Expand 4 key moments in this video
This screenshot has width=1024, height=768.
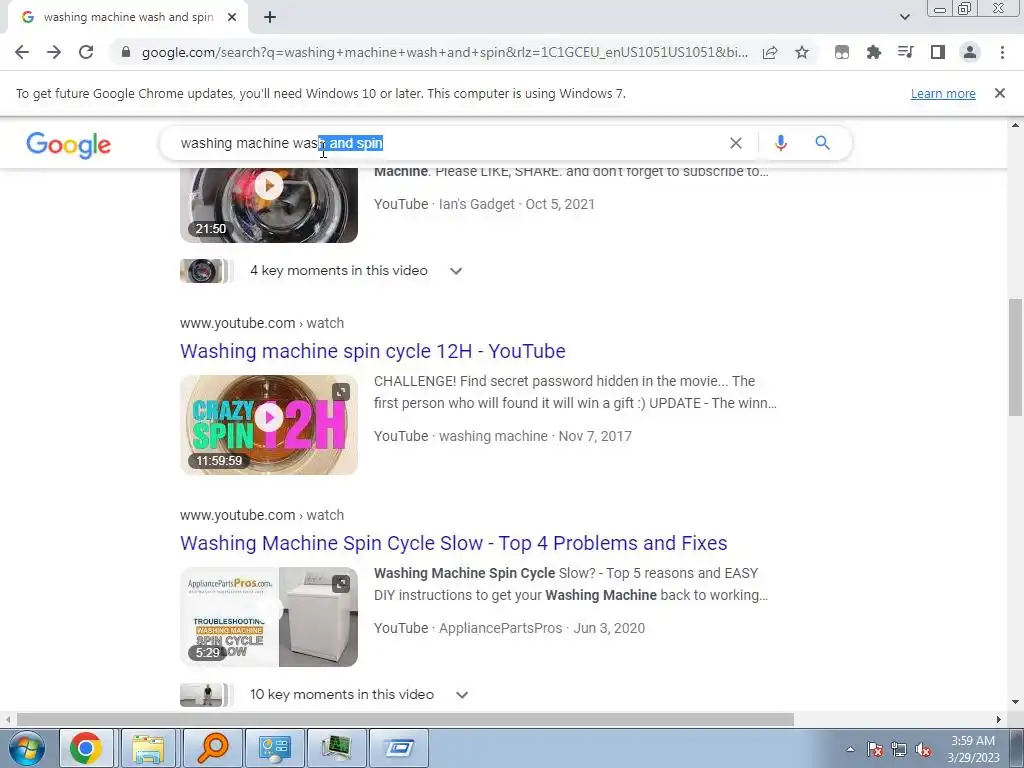point(456,271)
